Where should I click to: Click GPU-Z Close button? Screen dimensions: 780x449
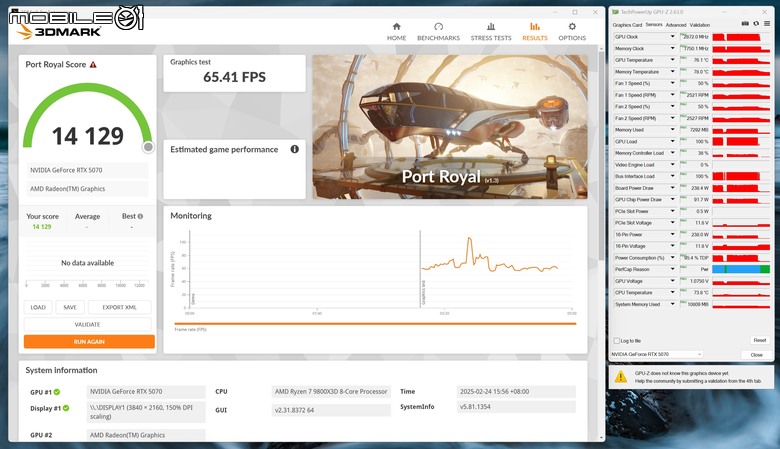coord(757,355)
